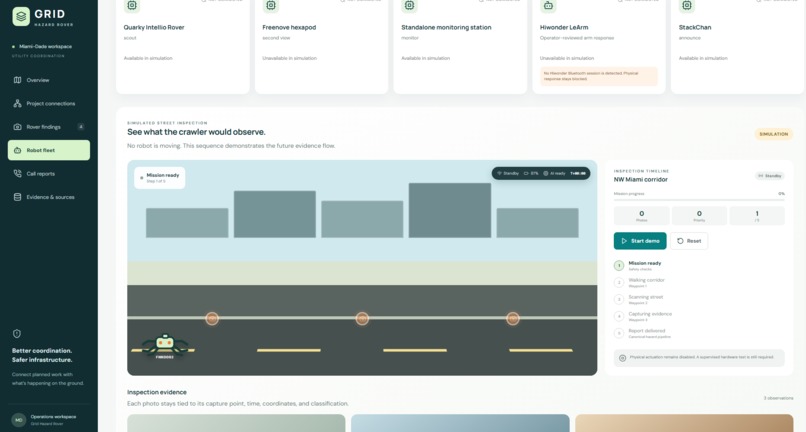Click the shield icon above the sidebar tagline
806x432 pixels.
click(x=16, y=334)
